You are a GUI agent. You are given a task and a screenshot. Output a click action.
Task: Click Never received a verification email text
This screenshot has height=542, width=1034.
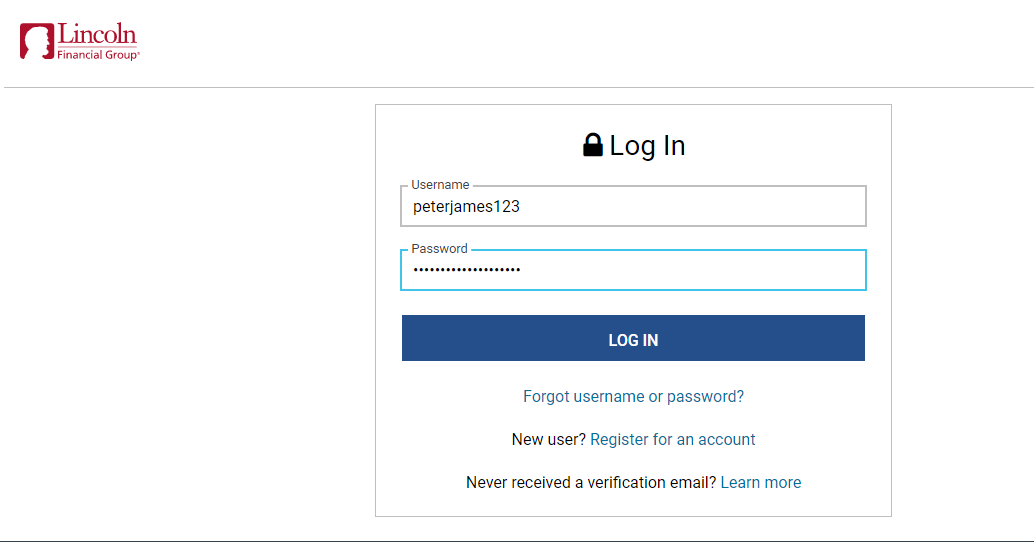click(x=590, y=483)
